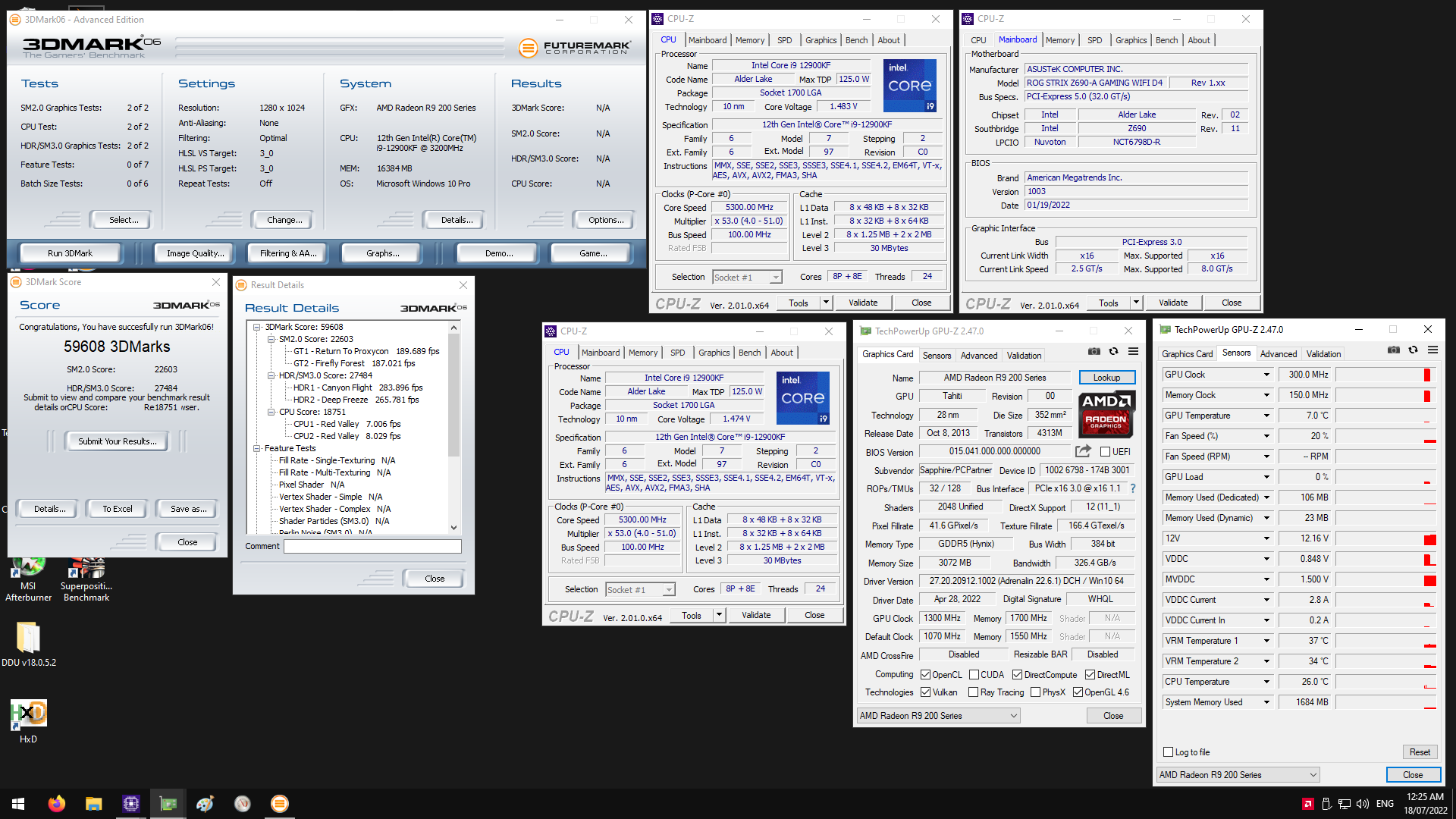Click Lookup button in GPU-Z
The width and height of the screenshot is (1456, 819).
click(x=1106, y=378)
